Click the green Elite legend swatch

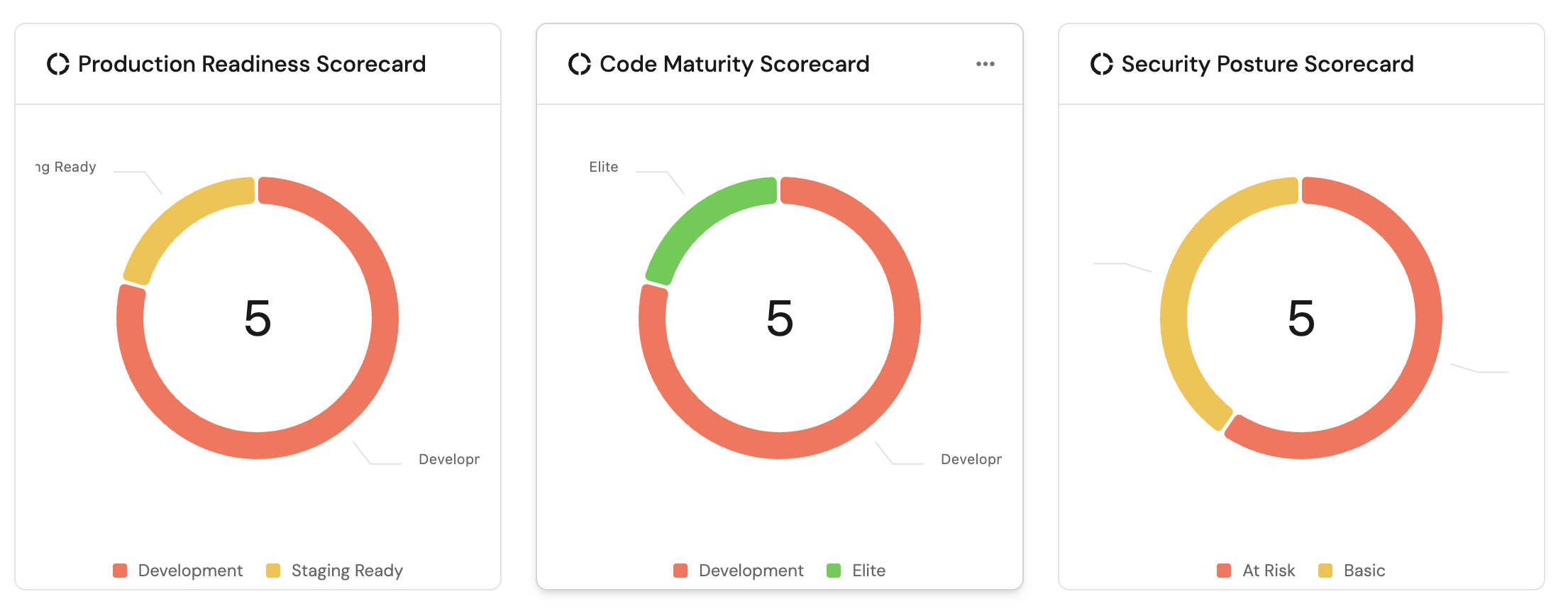click(x=834, y=571)
